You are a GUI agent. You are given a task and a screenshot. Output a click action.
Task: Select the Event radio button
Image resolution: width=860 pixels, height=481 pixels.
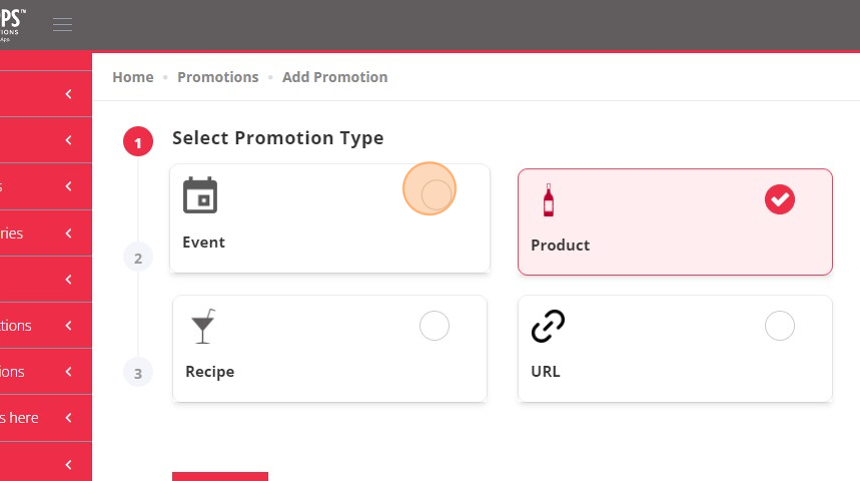click(x=435, y=194)
